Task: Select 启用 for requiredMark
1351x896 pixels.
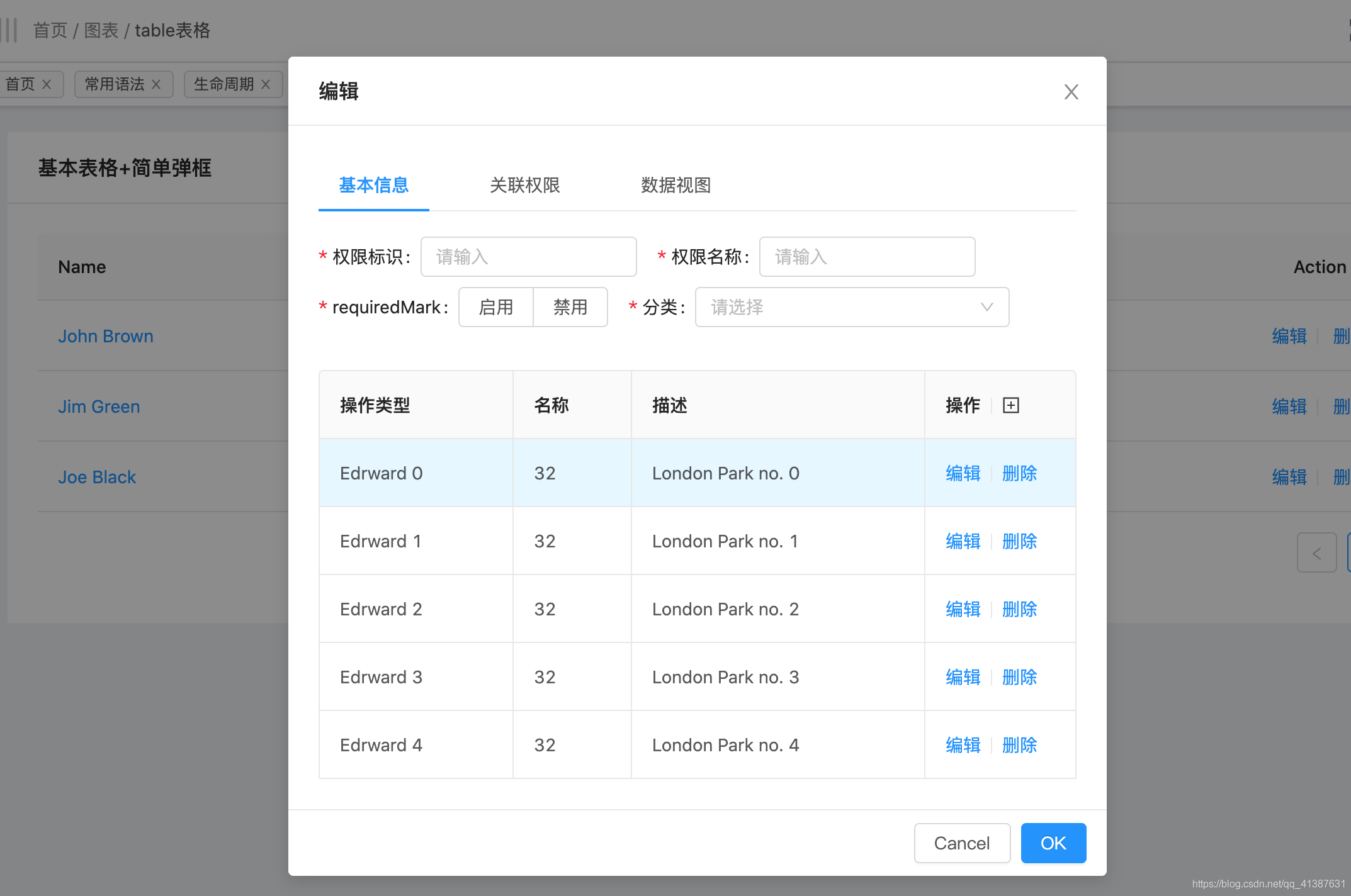Action: pos(495,307)
